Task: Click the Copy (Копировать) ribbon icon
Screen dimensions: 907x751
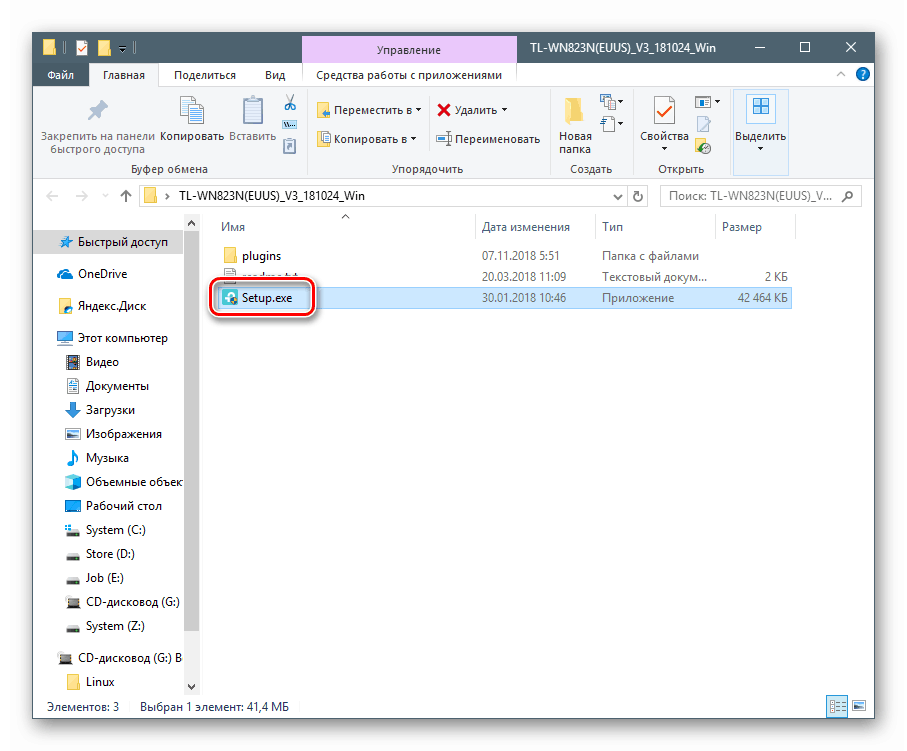Action: tap(191, 110)
